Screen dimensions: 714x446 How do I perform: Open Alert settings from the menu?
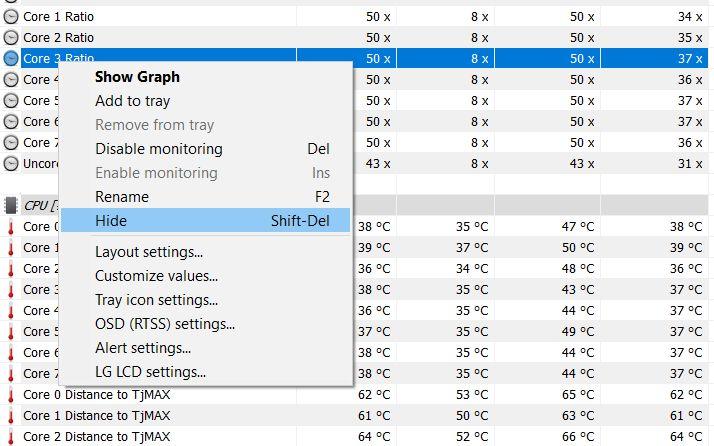tap(142, 348)
